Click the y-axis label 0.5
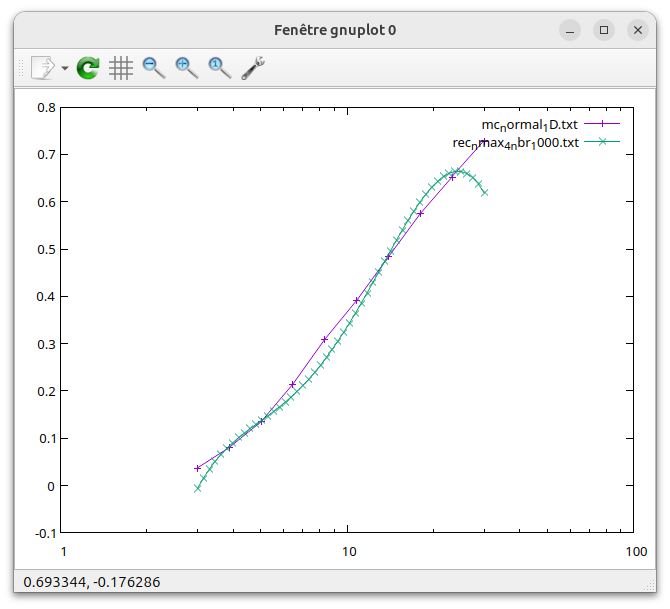Image resolution: width=670 pixels, height=609 pixels. (x=47, y=250)
